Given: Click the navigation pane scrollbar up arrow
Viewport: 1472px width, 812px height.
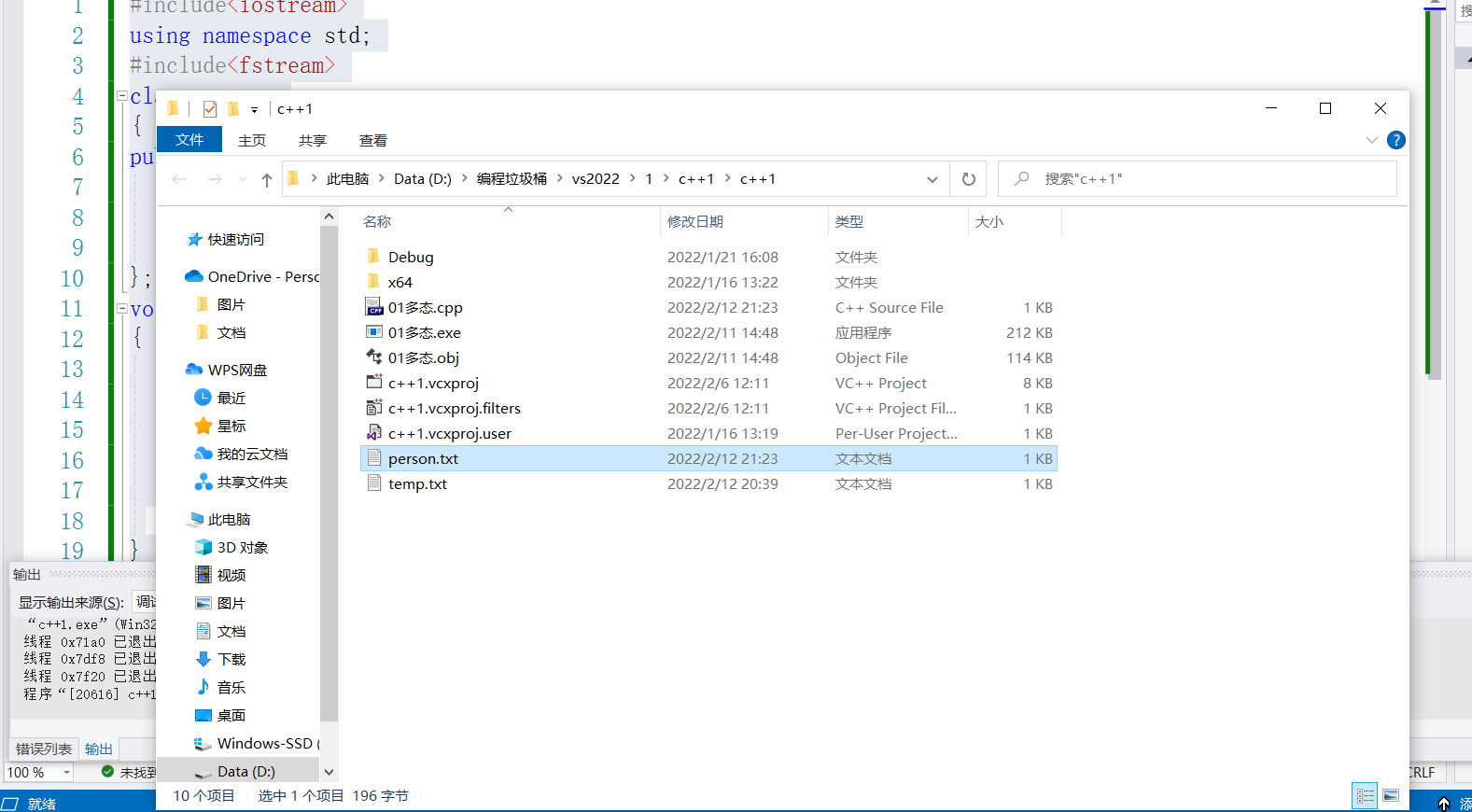Looking at the screenshot, I should [x=329, y=217].
